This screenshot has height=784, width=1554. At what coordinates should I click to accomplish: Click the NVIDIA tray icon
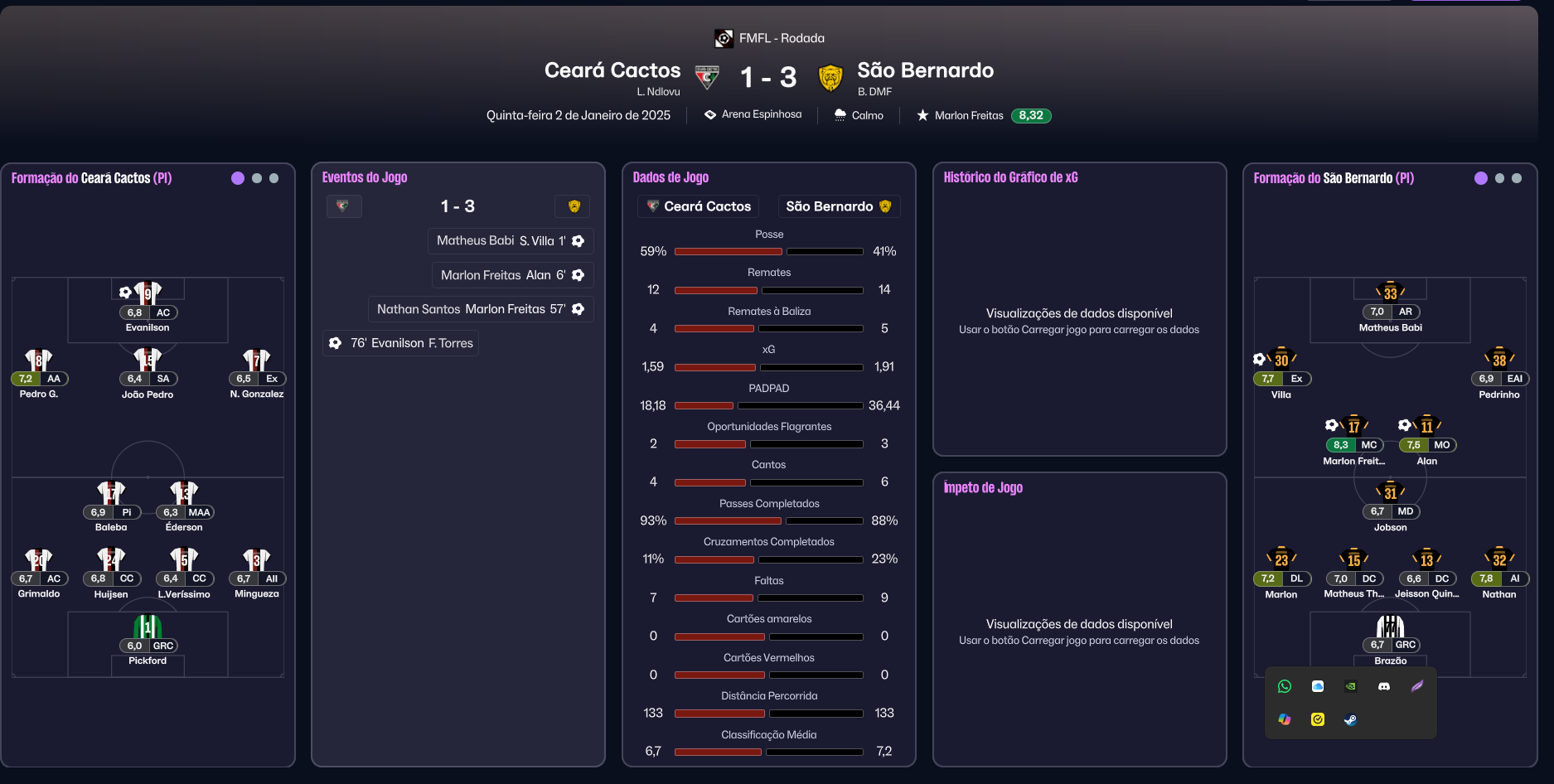(x=1351, y=686)
